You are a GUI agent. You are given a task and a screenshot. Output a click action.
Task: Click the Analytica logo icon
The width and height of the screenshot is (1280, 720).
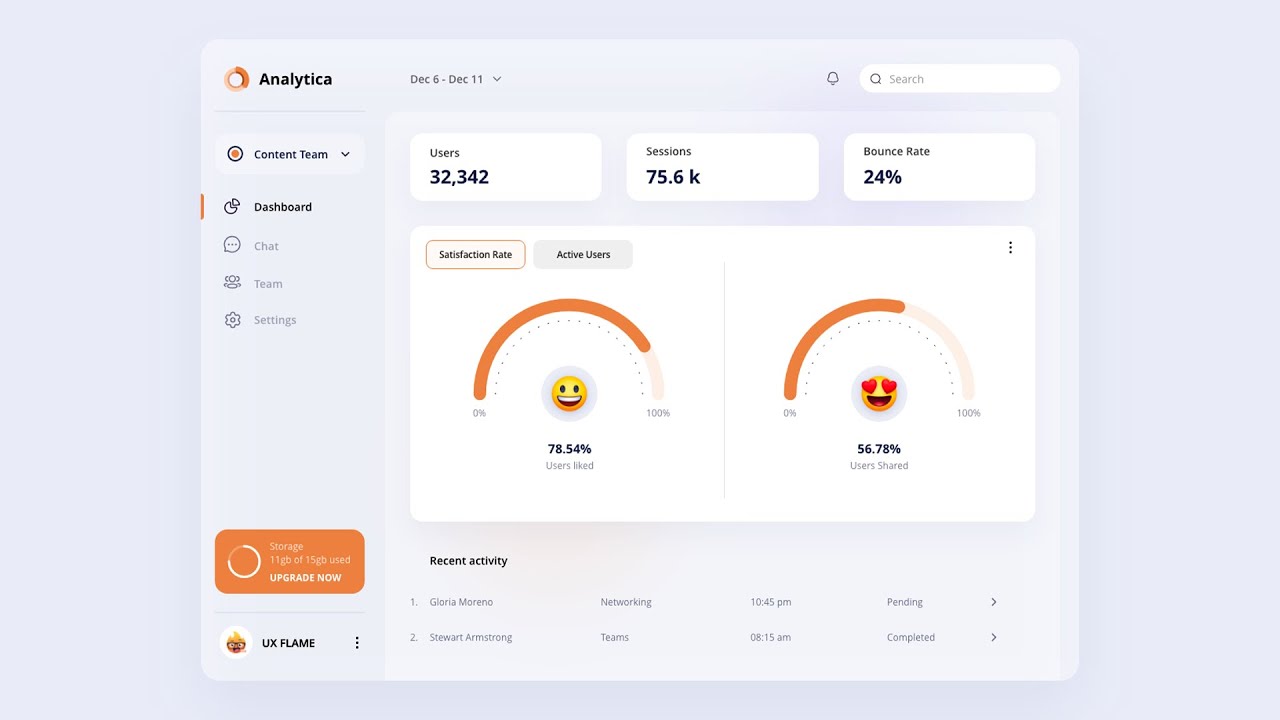[x=236, y=79]
